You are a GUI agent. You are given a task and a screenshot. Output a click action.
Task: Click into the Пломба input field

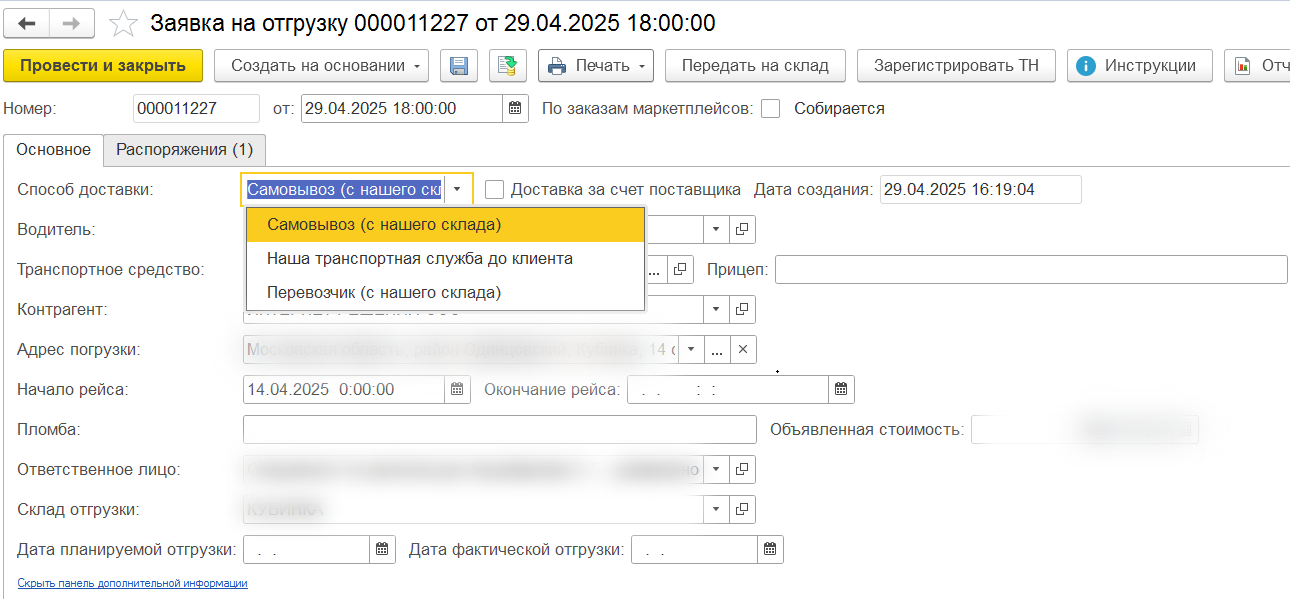(499, 429)
